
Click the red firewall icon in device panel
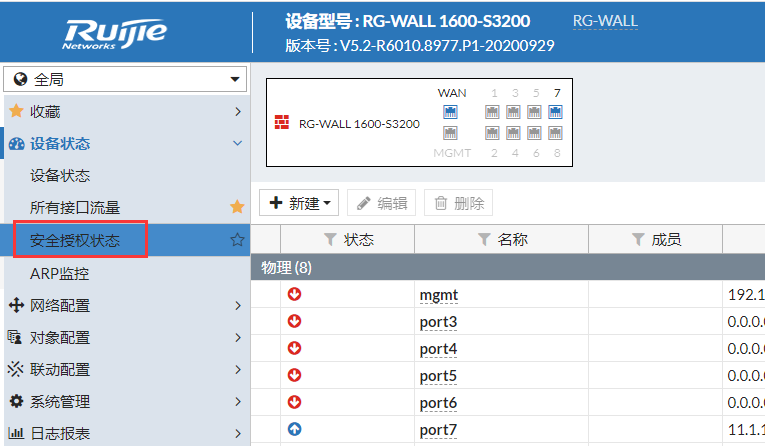tap(282, 122)
